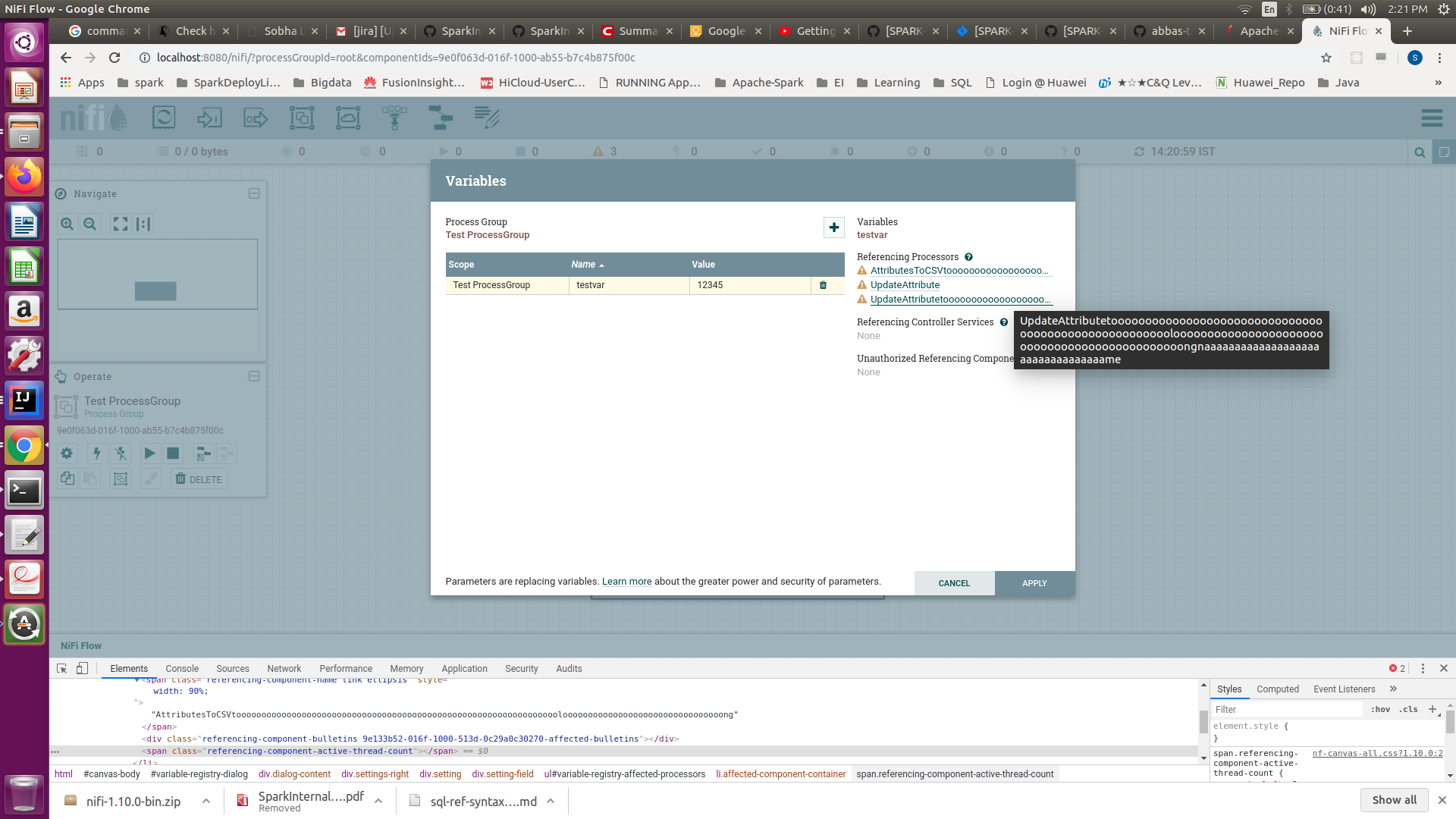Toggle the DevTools device toolbar icon
Viewport: 1456px width, 819px height.
83,668
